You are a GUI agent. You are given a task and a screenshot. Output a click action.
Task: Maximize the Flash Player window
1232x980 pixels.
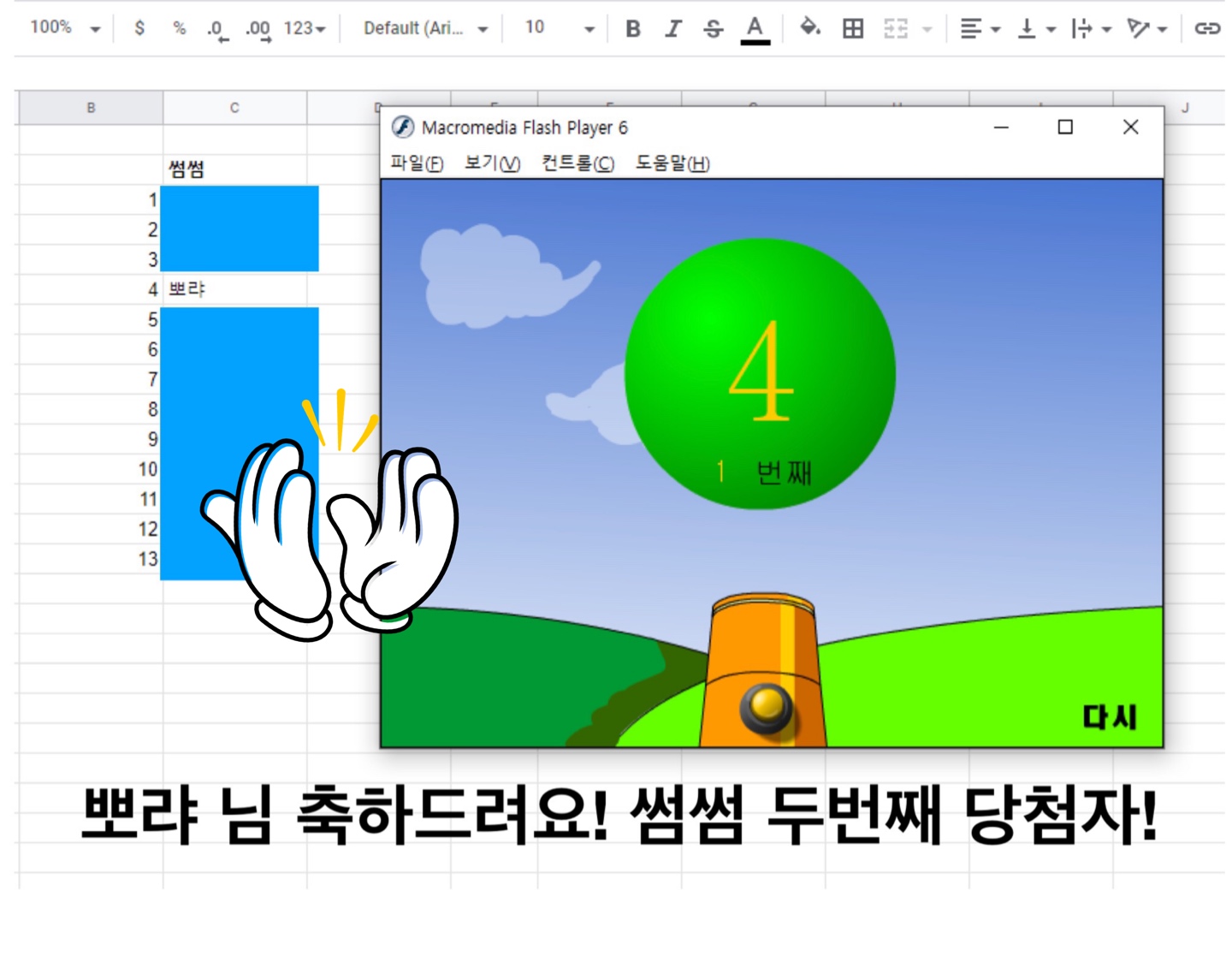[1065, 127]
